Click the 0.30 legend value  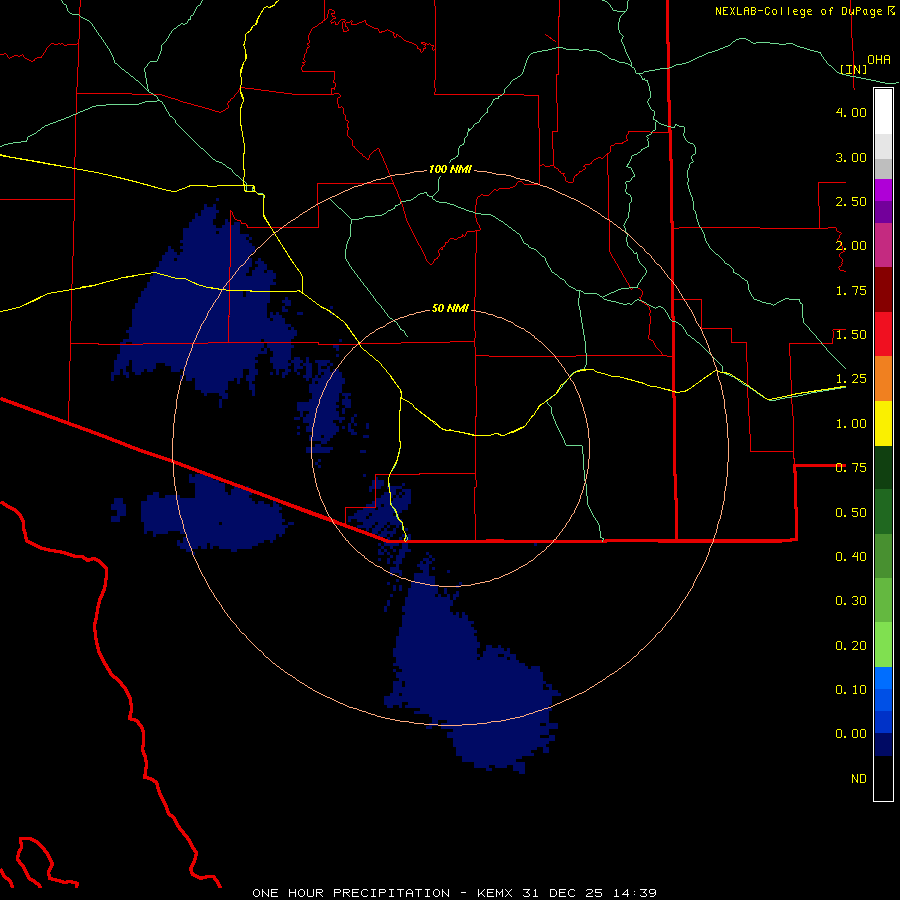851,601
